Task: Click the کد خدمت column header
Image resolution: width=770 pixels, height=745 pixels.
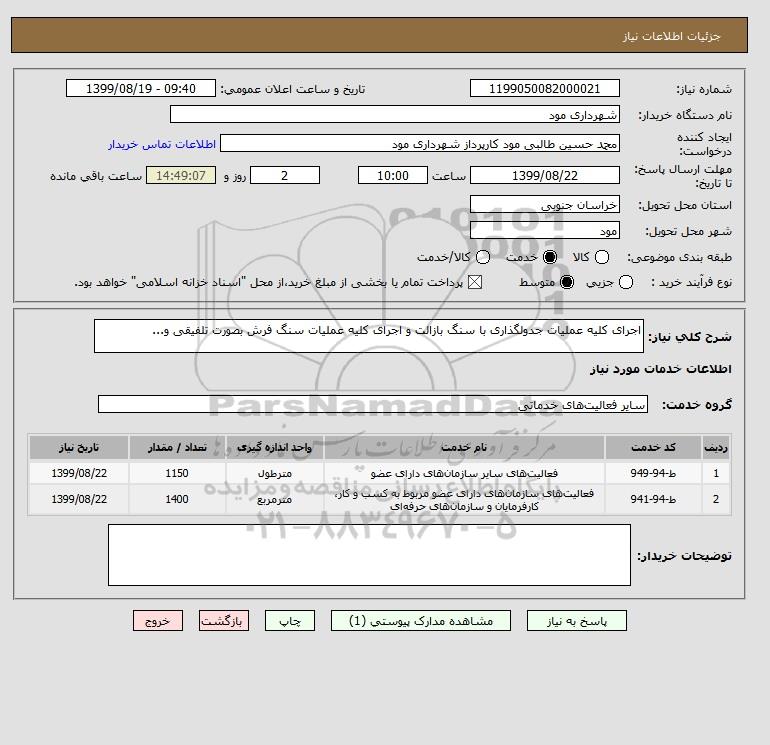Action: coord(653,447)
